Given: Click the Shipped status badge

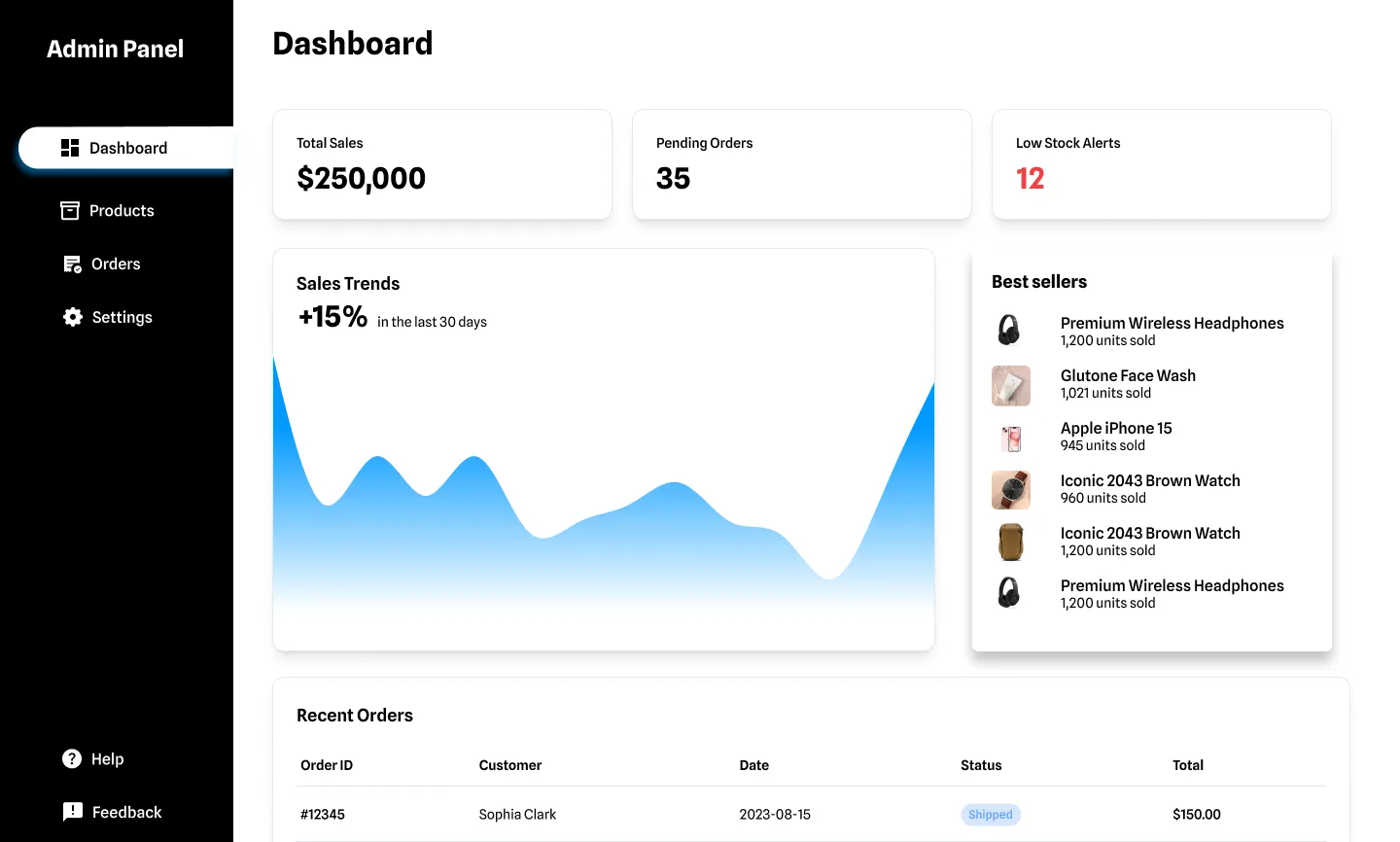Looking at the screenshot, I should tap(990, 815).
